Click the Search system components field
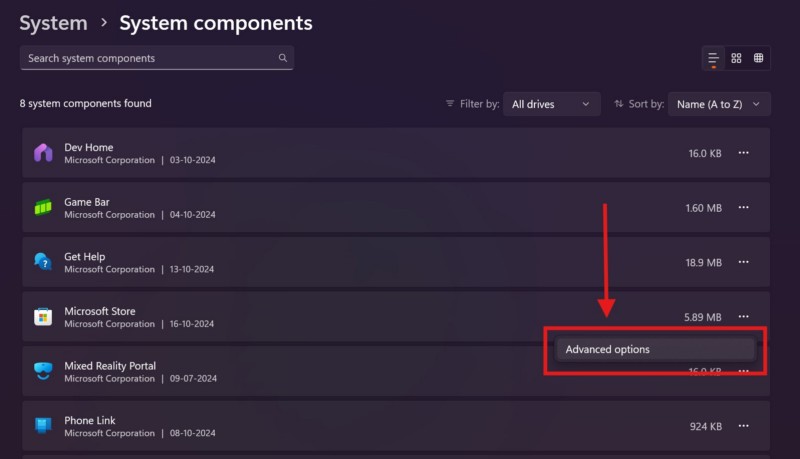This screenshot has height=459, width=800. click(x=150, y=58)
